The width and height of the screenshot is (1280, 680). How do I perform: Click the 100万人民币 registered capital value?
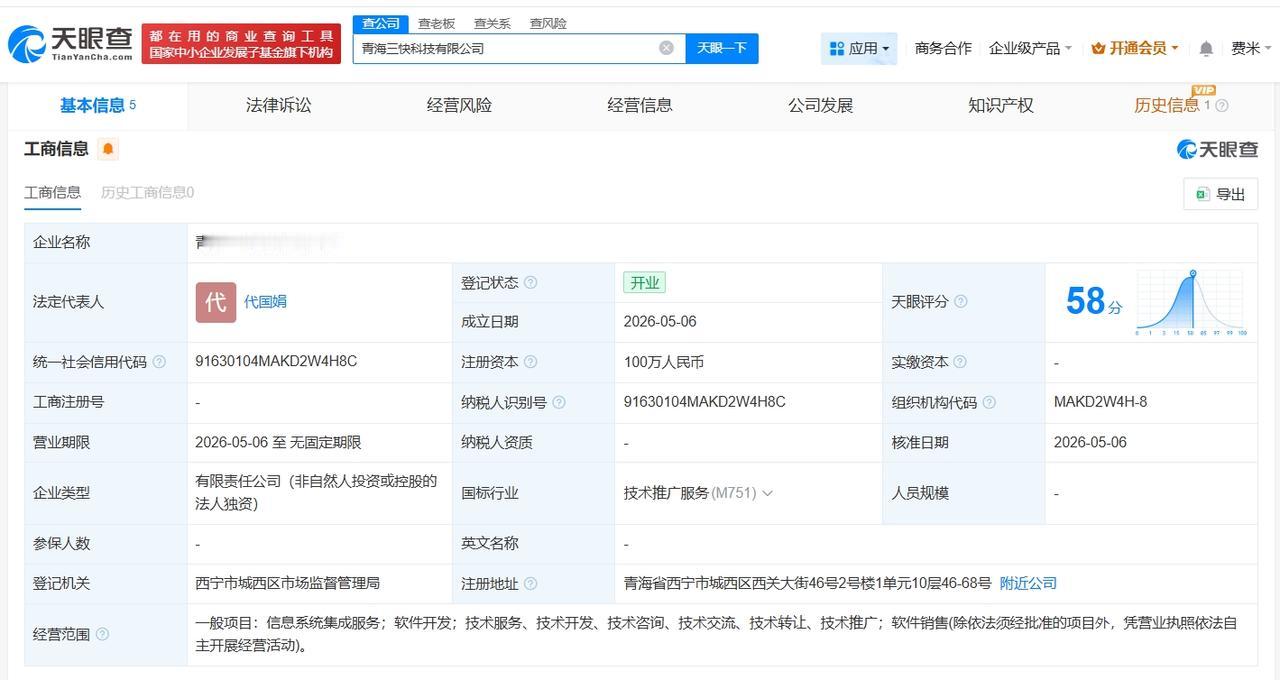point(664,362)
